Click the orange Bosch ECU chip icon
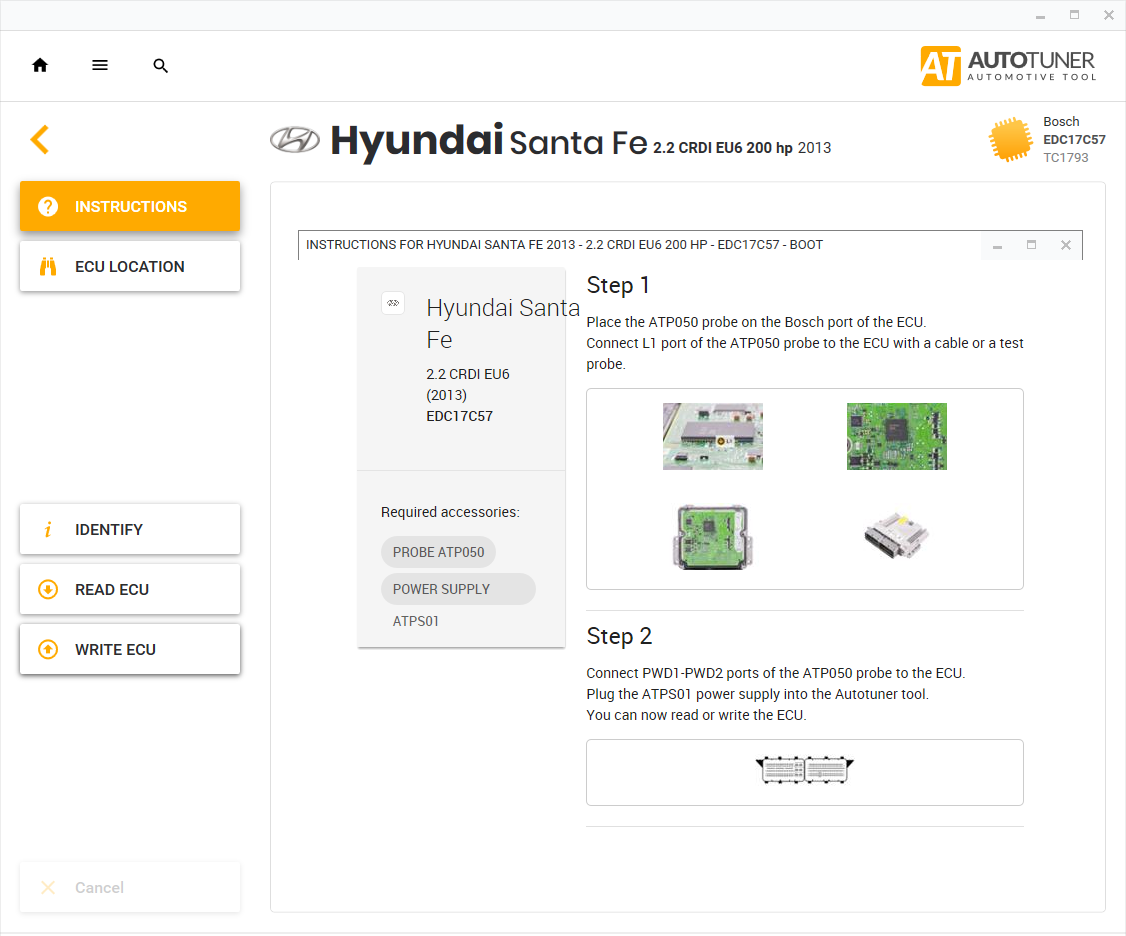 point(1010,140)
